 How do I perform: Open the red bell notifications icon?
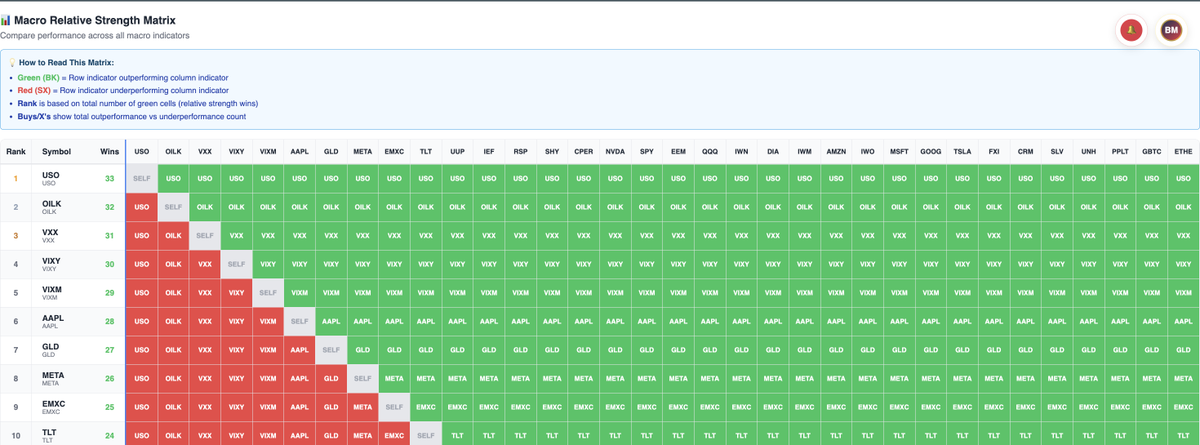(x=1131, y=31)
